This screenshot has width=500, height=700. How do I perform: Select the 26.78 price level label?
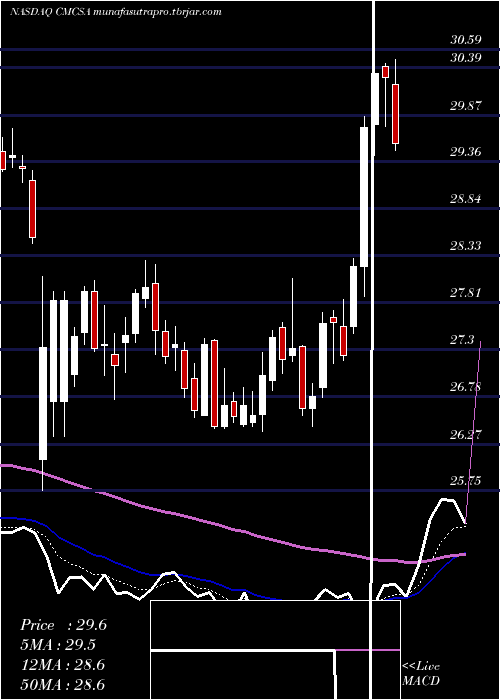click(466, 387)
